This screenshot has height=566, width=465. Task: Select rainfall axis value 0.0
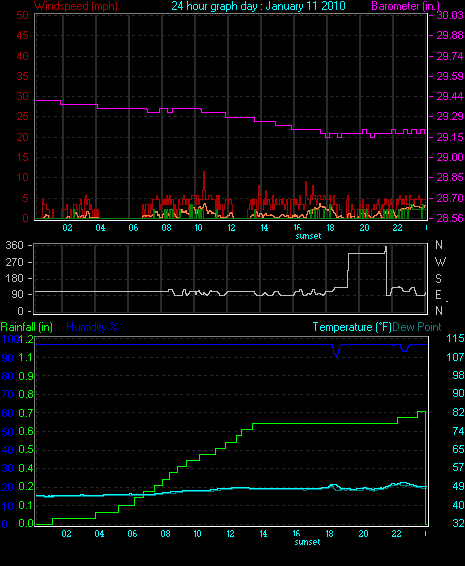coord(26,523)
